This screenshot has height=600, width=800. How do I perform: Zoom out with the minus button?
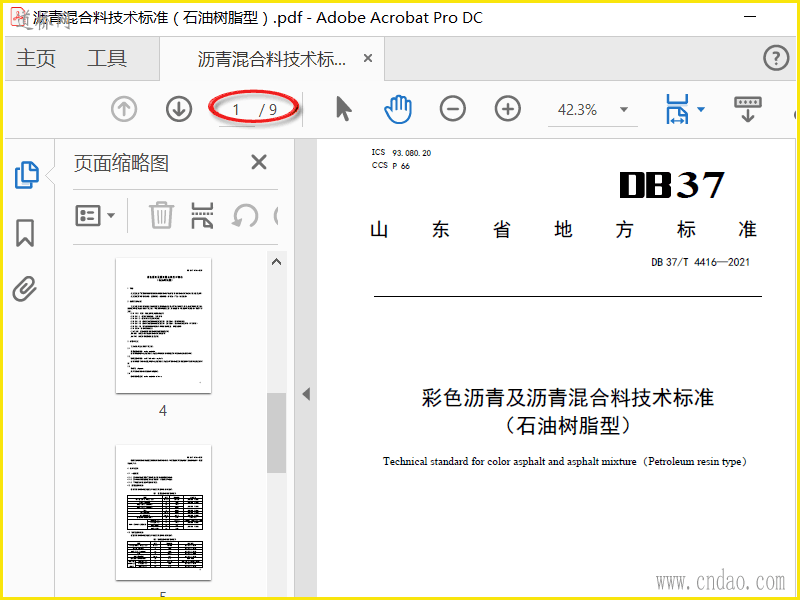(x=453, y=109)
